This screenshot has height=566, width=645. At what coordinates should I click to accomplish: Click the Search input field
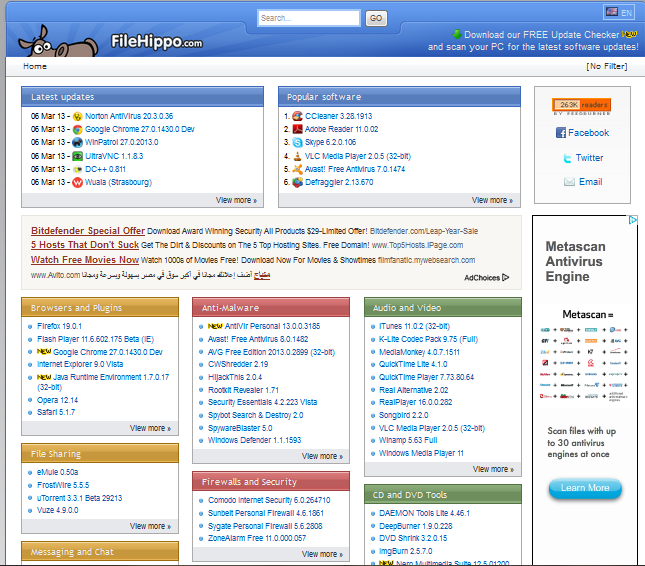point(308,18)
